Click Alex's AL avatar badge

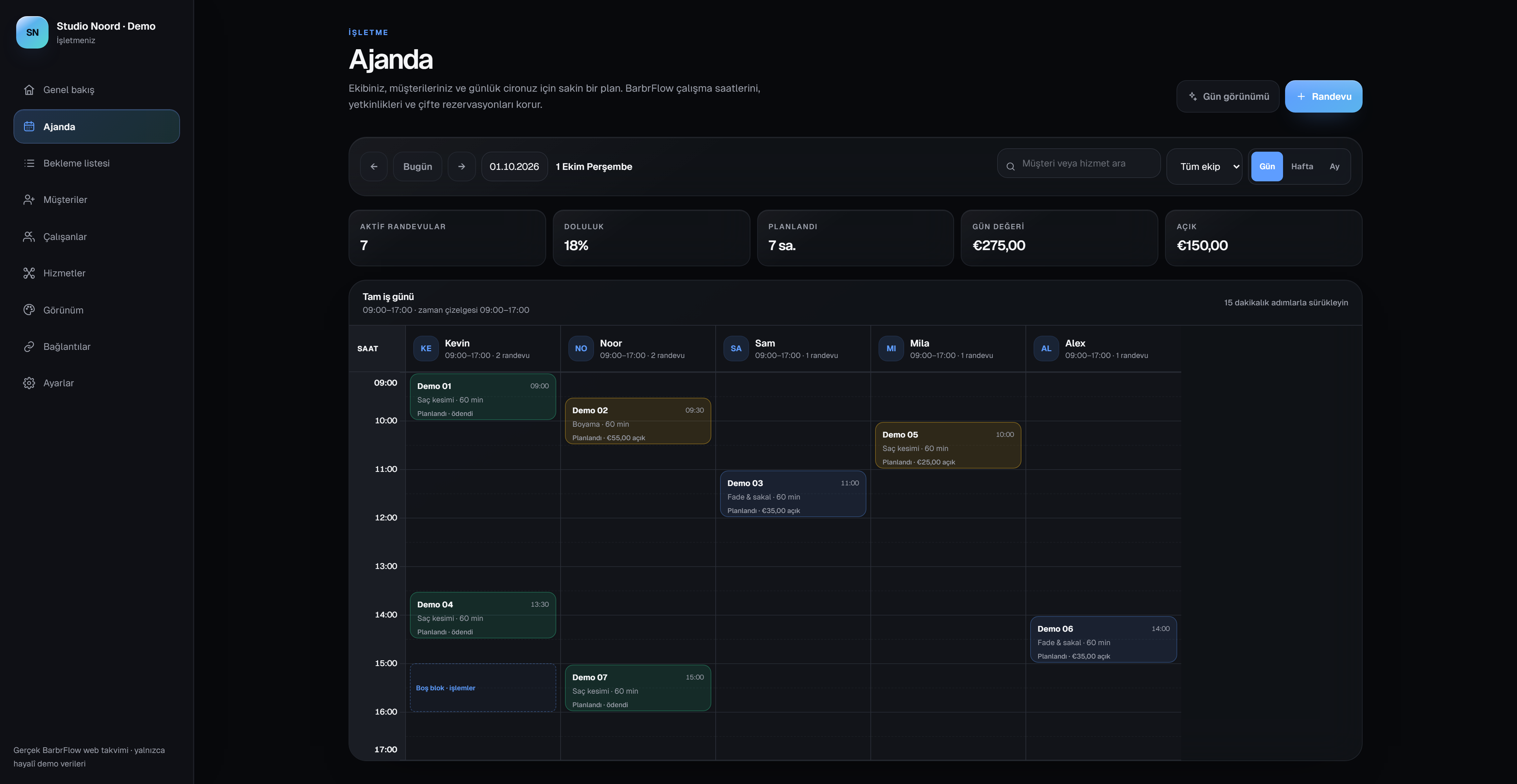tap(1046, 349)
